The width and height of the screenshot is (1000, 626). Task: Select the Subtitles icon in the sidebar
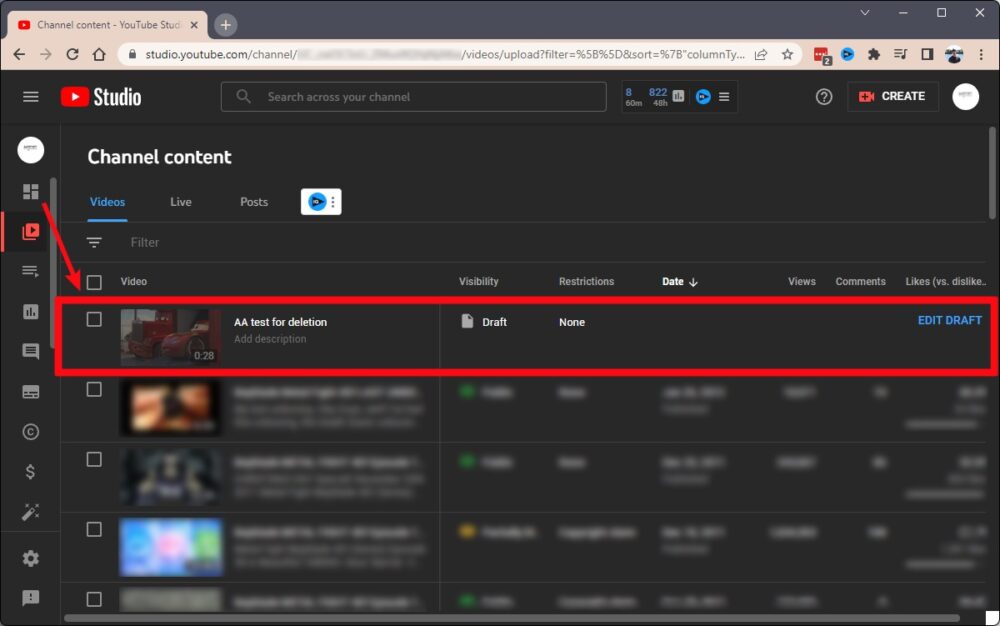tap(30, 391)
